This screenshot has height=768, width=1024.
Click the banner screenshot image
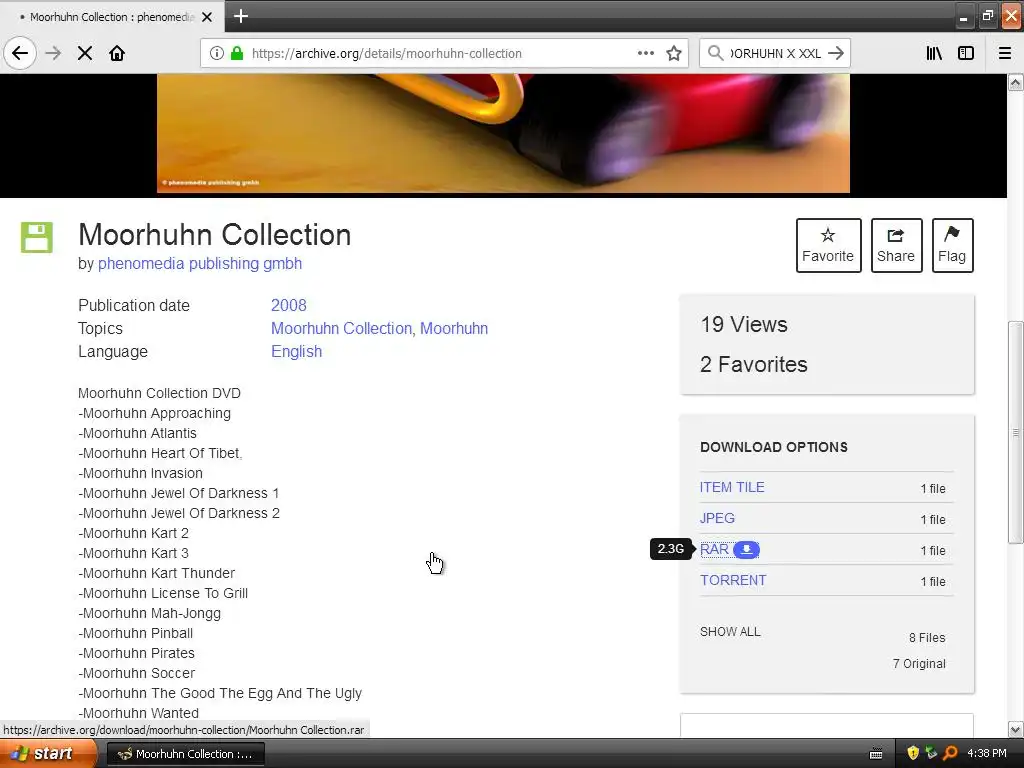coord(504,133)
